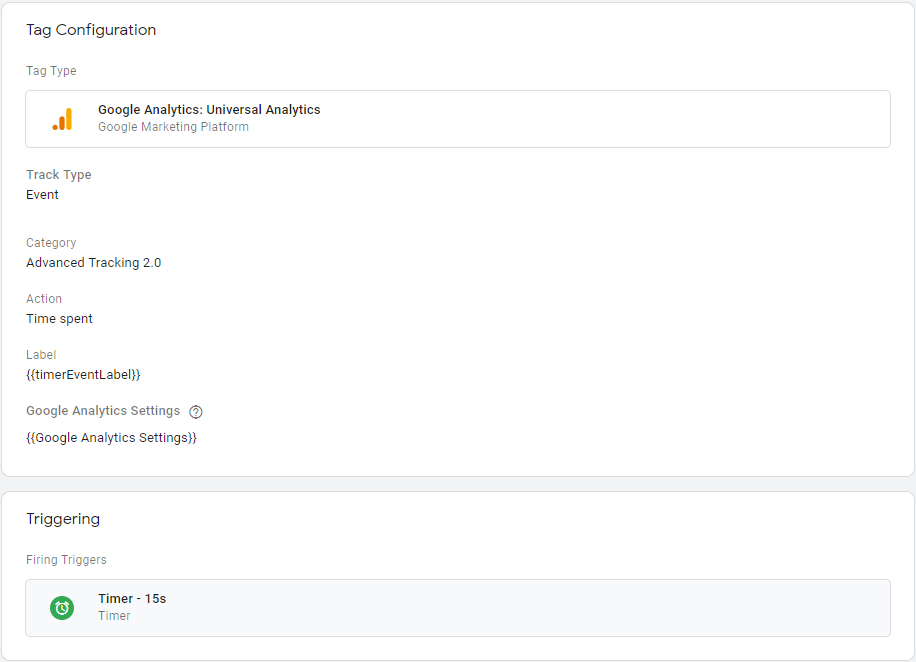Click the Action value Time spent

[59, 318]
